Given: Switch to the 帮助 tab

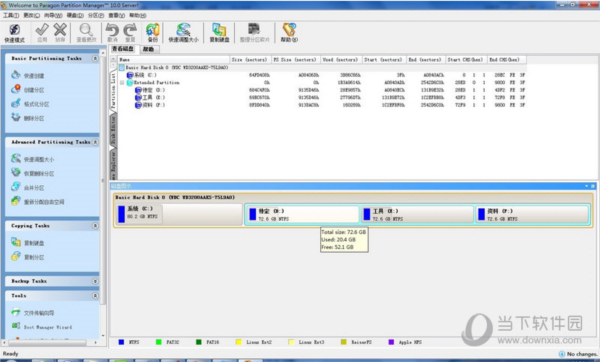Looking at the screenshot, I should click(148, 49).
